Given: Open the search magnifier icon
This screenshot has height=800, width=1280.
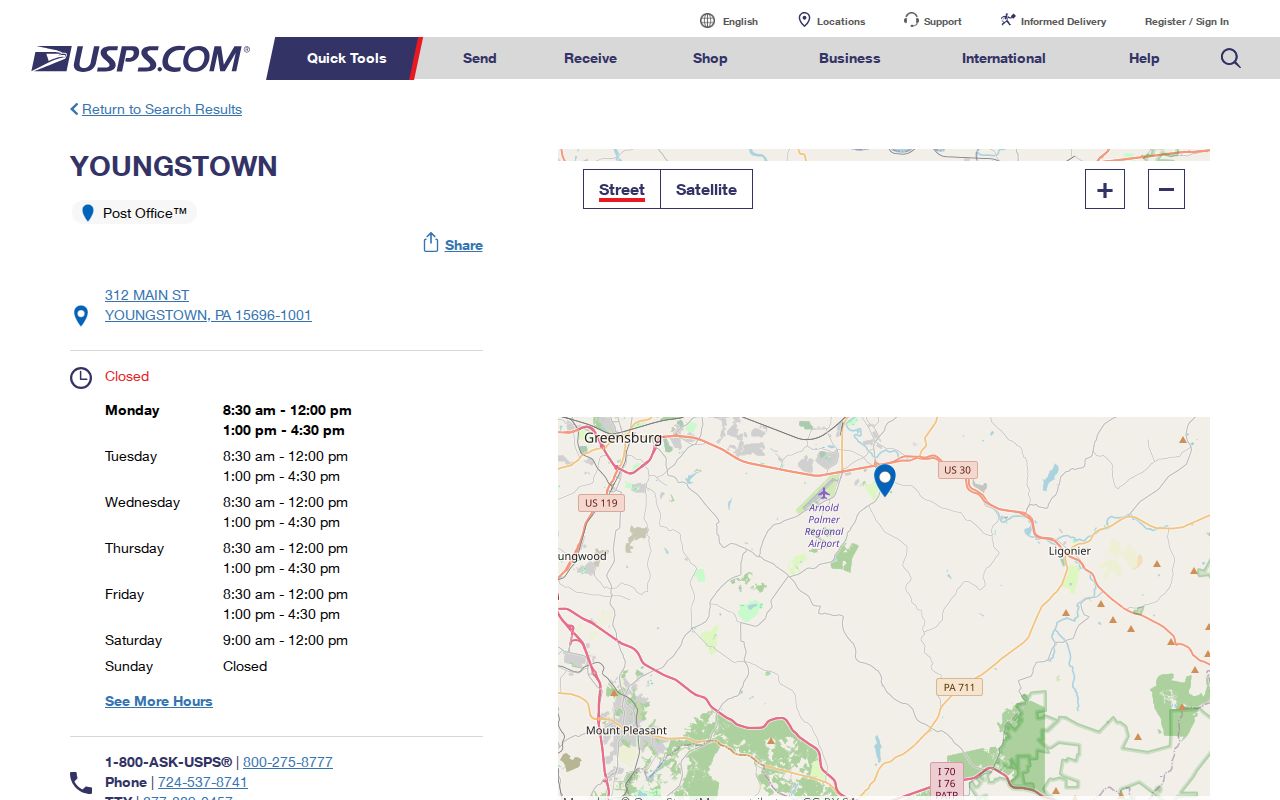Looking at the screenshot, I should [x=1231, y=58].
